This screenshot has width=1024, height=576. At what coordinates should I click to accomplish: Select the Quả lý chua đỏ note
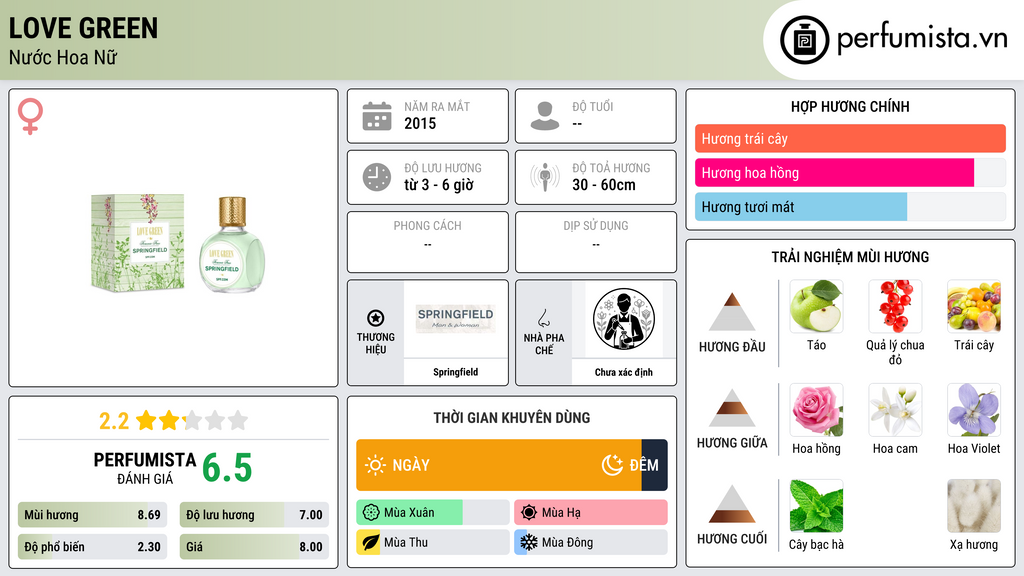pyautogui.click(x=895, y=306)
